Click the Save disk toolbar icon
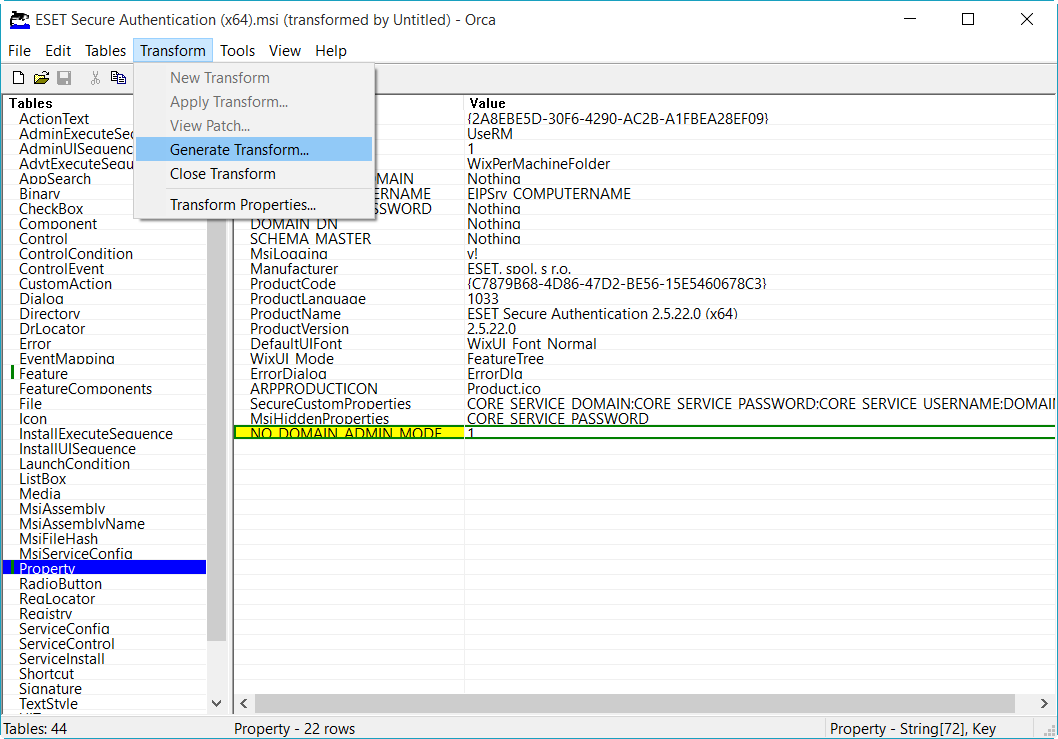Screen dimensions: 1058x739 click(x=64, y=78)
